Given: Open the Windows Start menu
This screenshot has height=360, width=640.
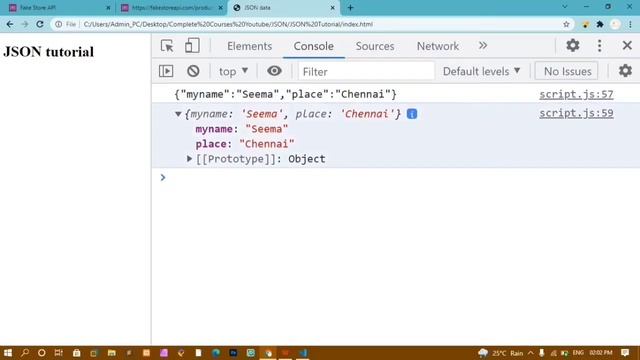Looking at the screenshot, I should 8,353.
